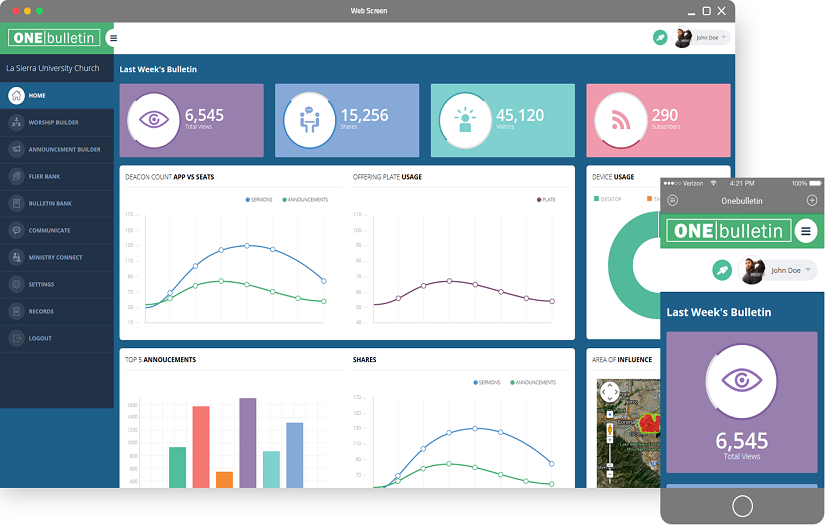Click the Announcement Builder megaphone icon
825x525 pixels.
pyautogui.click(x=16, y=149)
